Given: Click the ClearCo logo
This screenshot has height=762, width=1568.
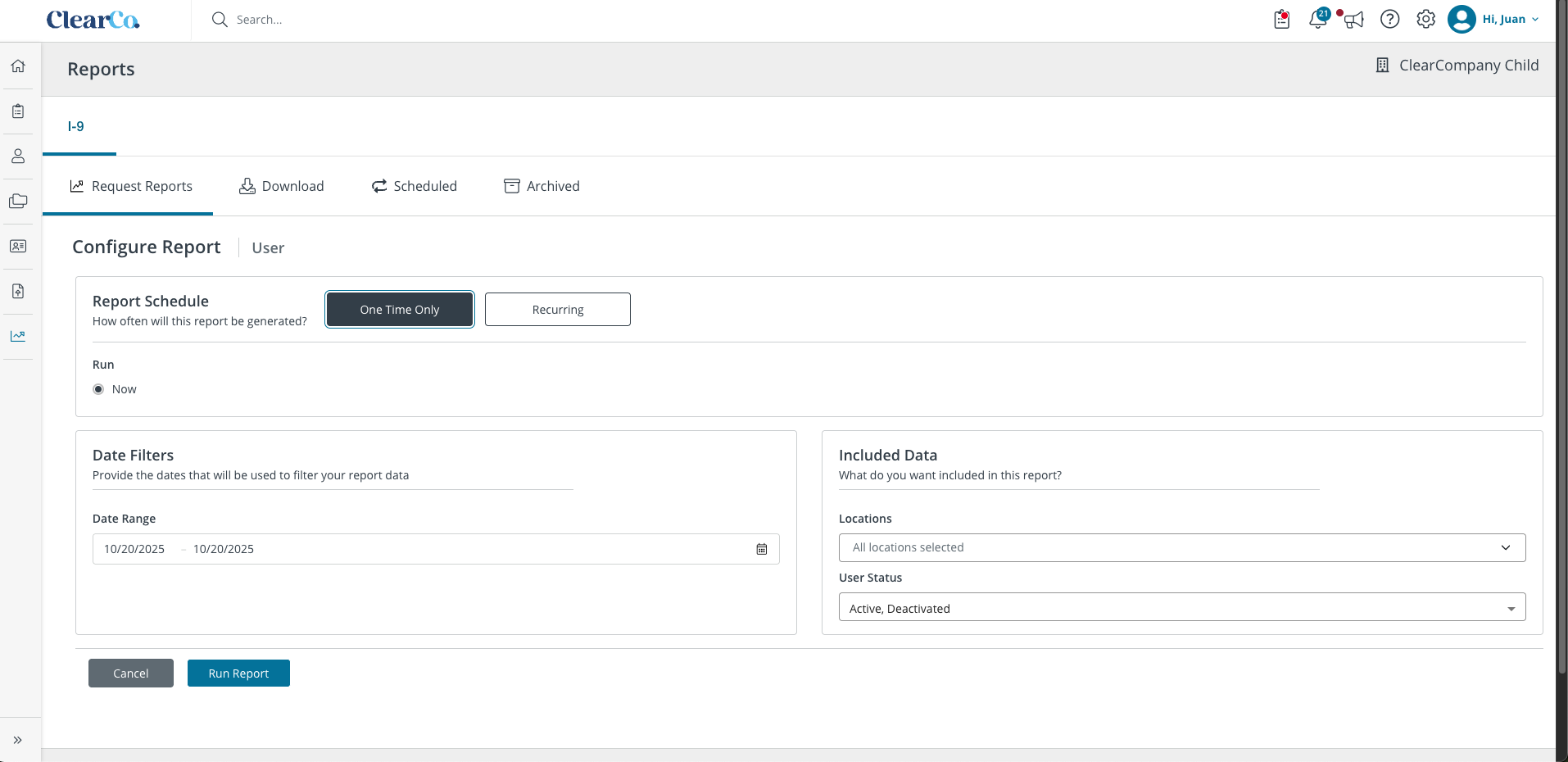Looking at the screenshot, I should pyautogui.click(x=93, y=20).
